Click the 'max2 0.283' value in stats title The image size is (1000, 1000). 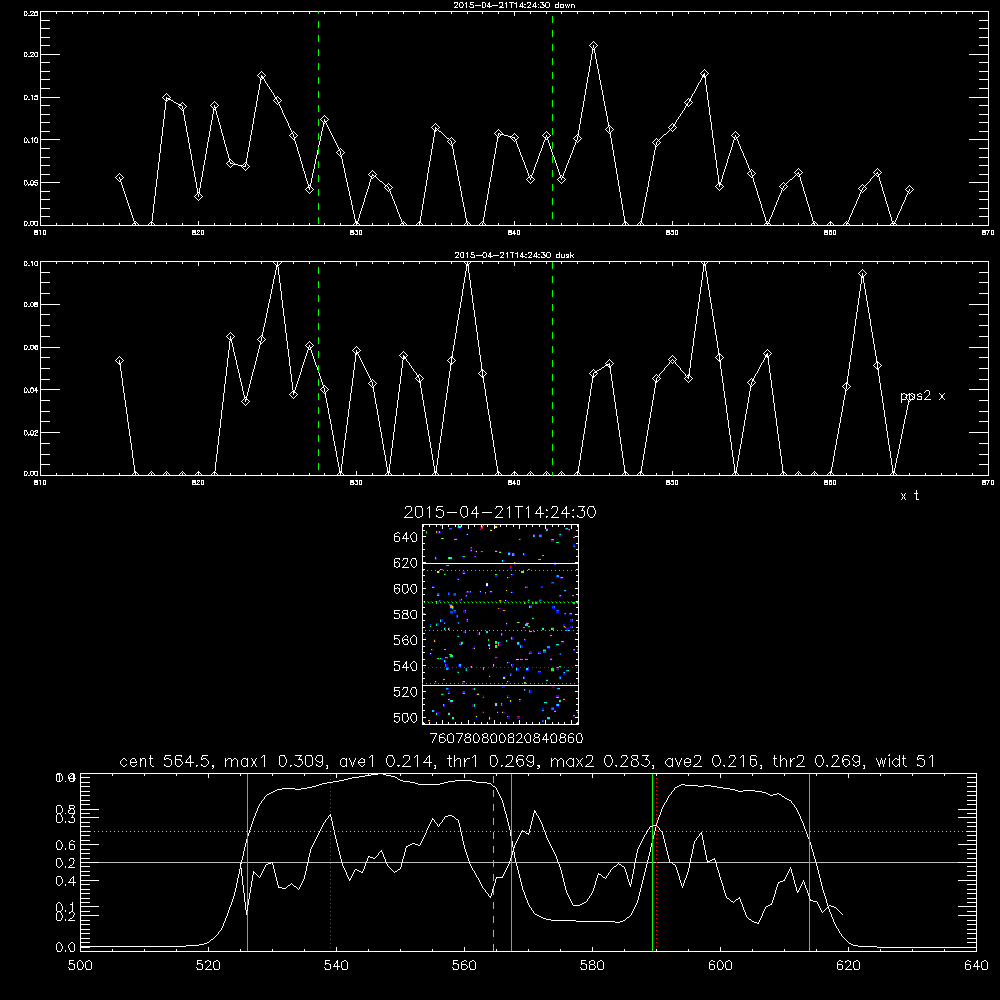[x=600, y=761]
